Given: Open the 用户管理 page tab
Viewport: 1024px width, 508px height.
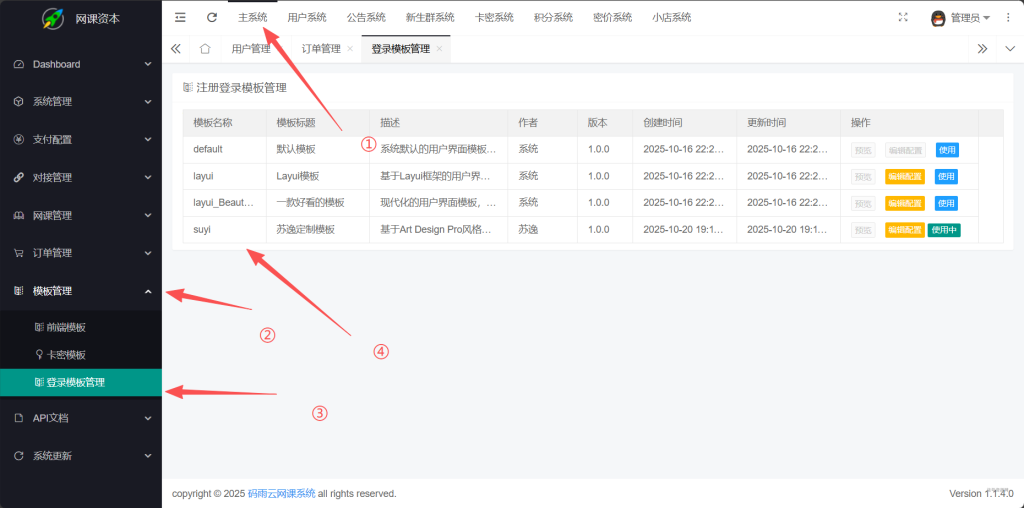Looking at the screenshot, I should pos(251,49).
